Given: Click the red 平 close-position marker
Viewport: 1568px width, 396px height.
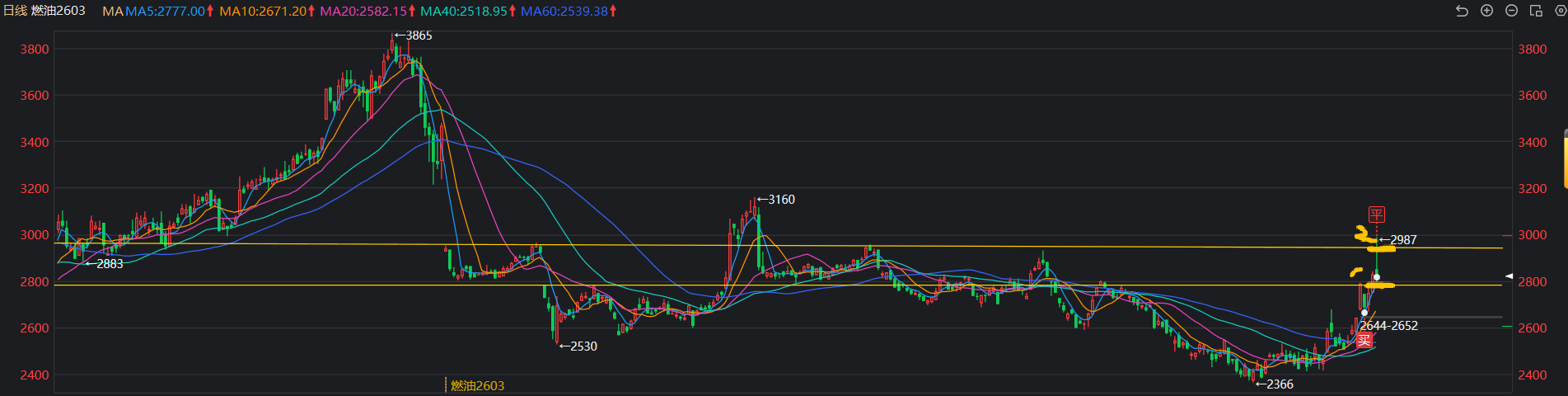Looking at the screenshot, I should [x=1376, y=214].
